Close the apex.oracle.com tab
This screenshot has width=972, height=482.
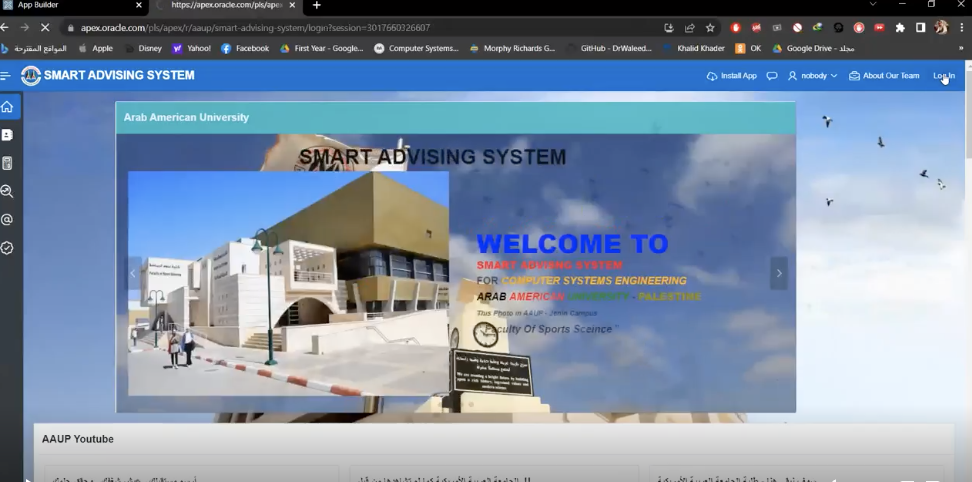coord(293,6)
